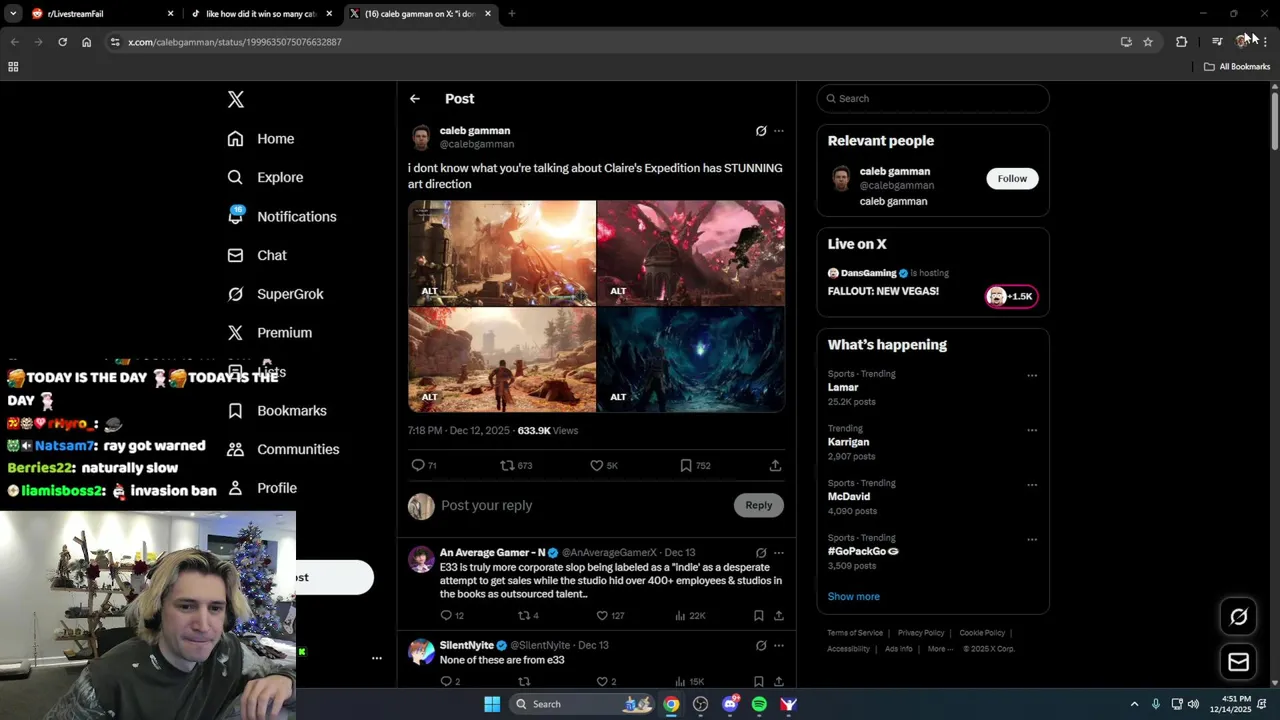This screenshot has width=1280, height=720.
Task: Open the All Bookmarks folder
Action: coord(1237,67)
